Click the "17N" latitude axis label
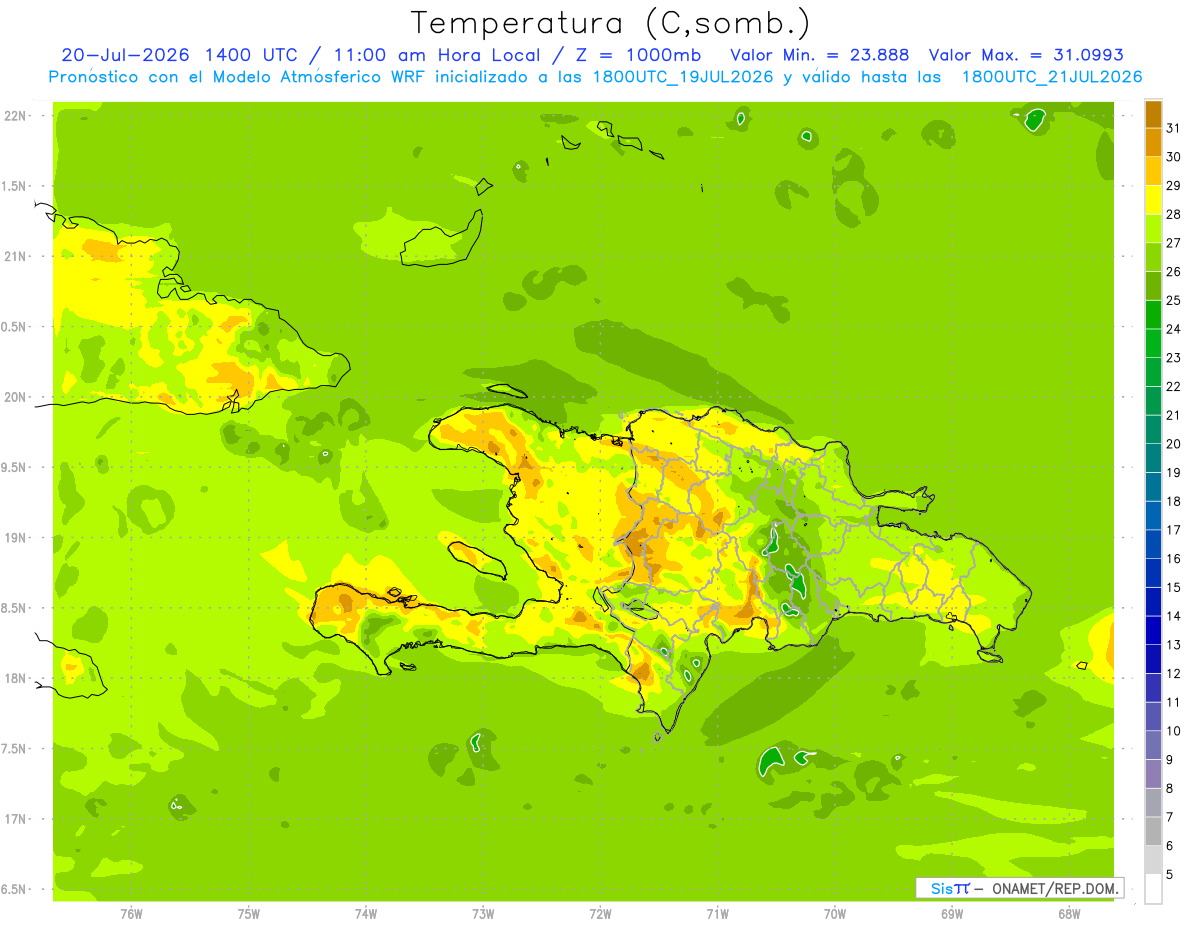Screen dimensions: 1200x927 (16, 819)
